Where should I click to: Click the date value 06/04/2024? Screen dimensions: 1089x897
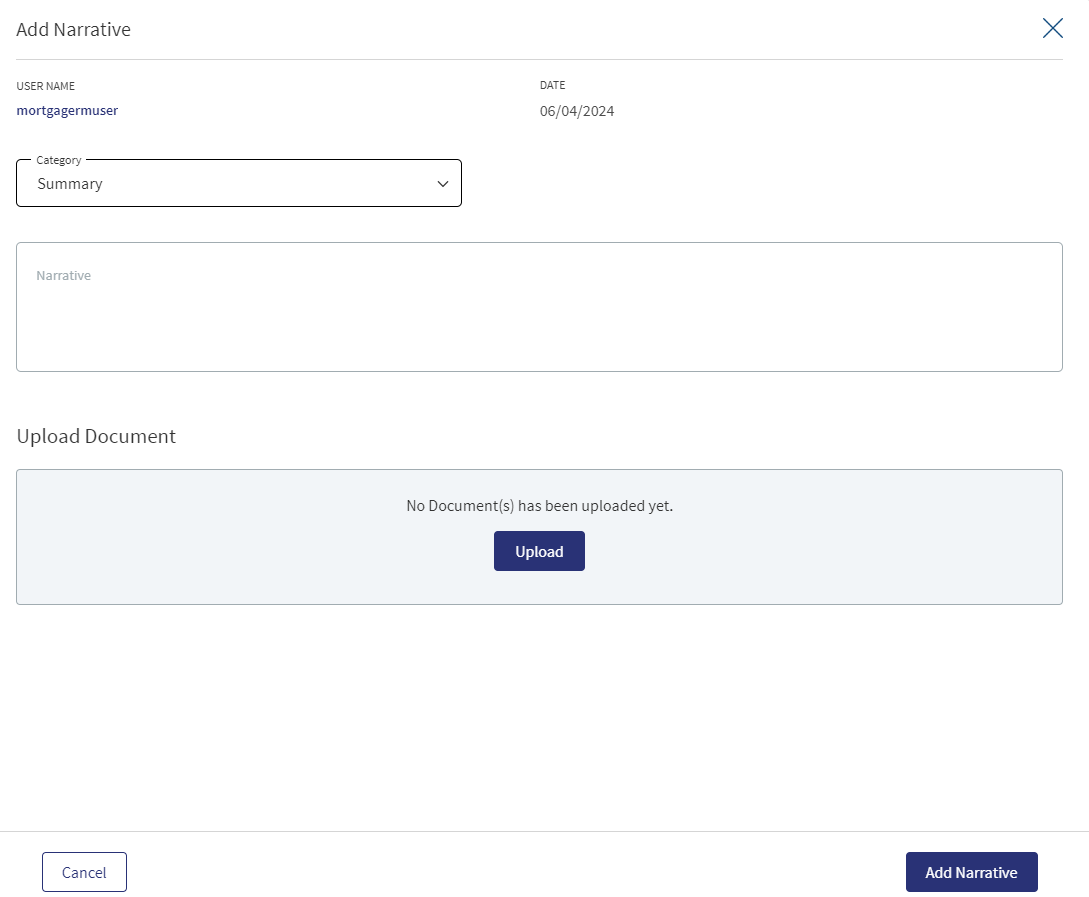tap(577, 111)
